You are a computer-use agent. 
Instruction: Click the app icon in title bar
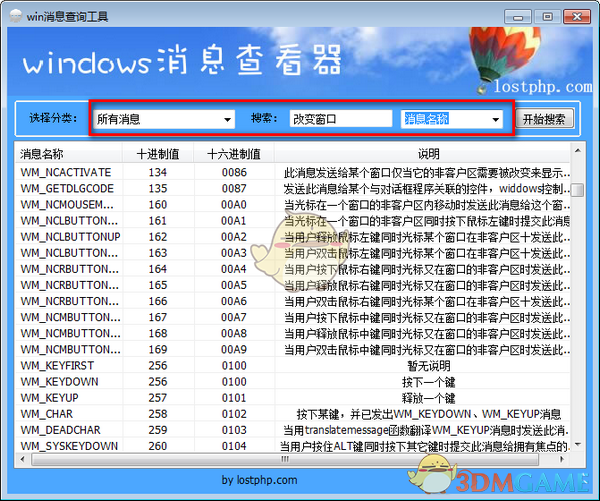pyautogui.click(x=15, y=16)
